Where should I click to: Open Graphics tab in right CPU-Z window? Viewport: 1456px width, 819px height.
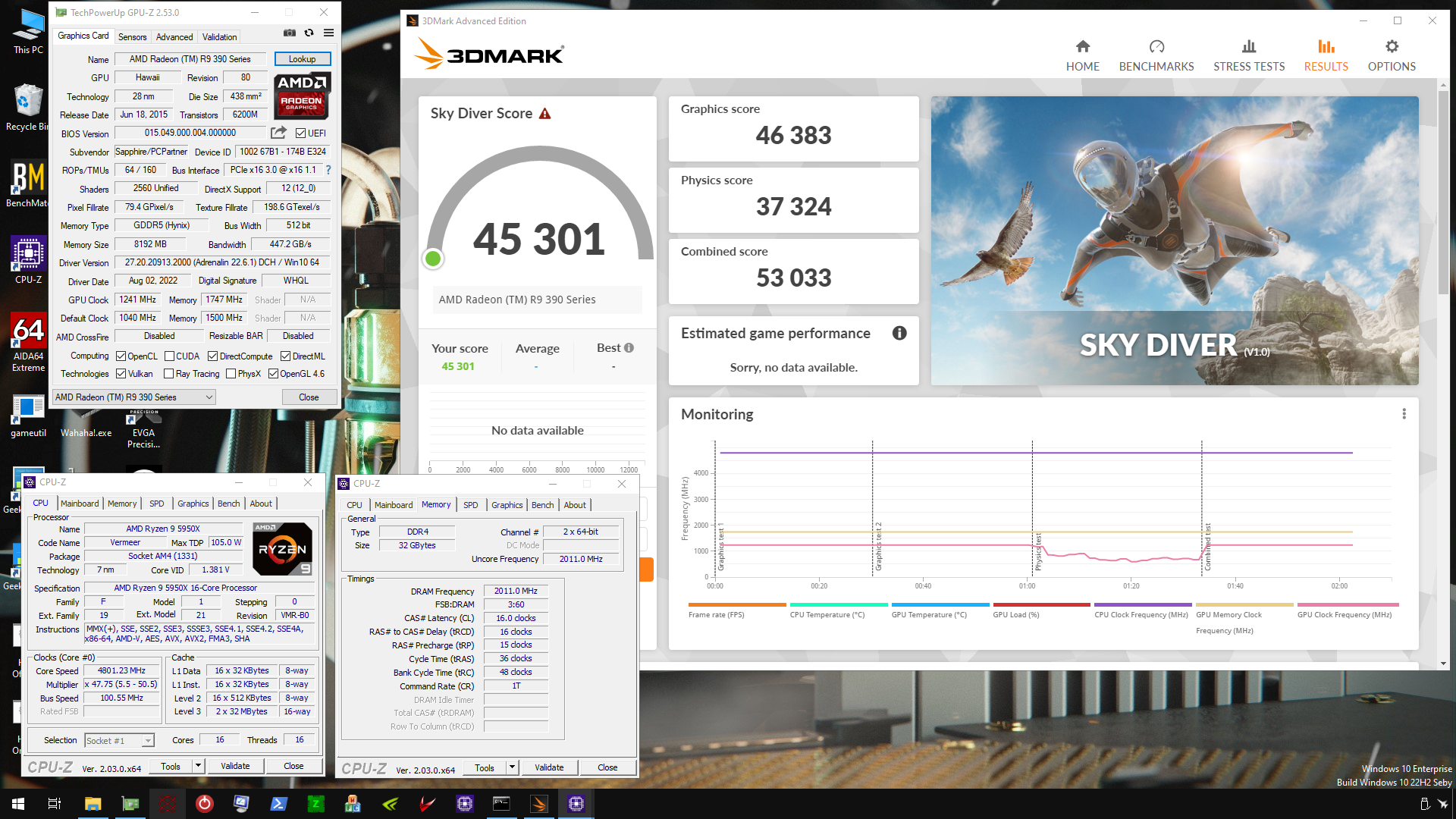[507, 505]
